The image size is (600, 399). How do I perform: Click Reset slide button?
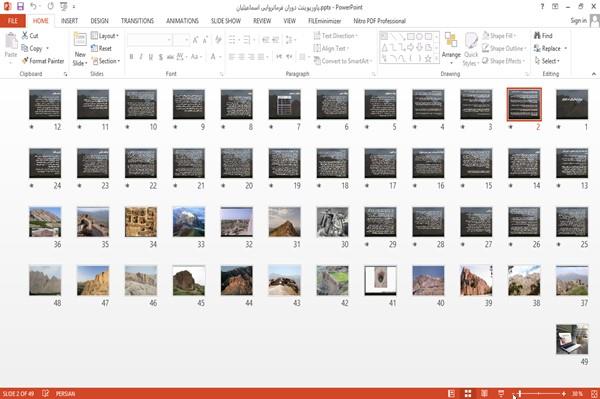pyautogui.click(x=101, y=48)
